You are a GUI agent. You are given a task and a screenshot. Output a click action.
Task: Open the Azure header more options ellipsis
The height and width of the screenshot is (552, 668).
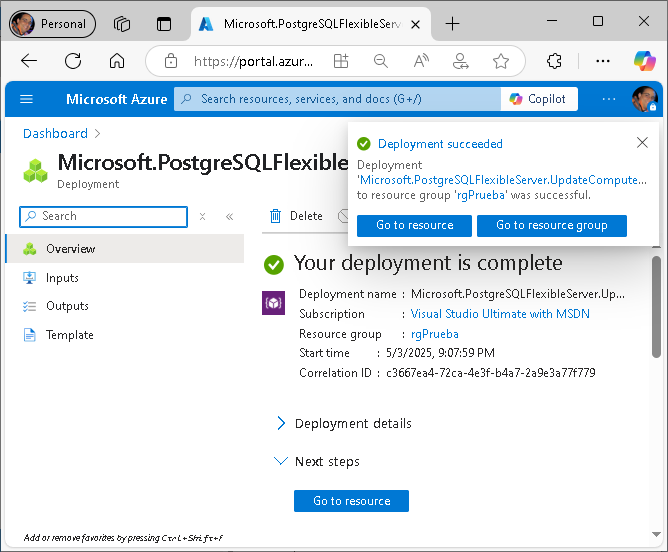[609, 99]
